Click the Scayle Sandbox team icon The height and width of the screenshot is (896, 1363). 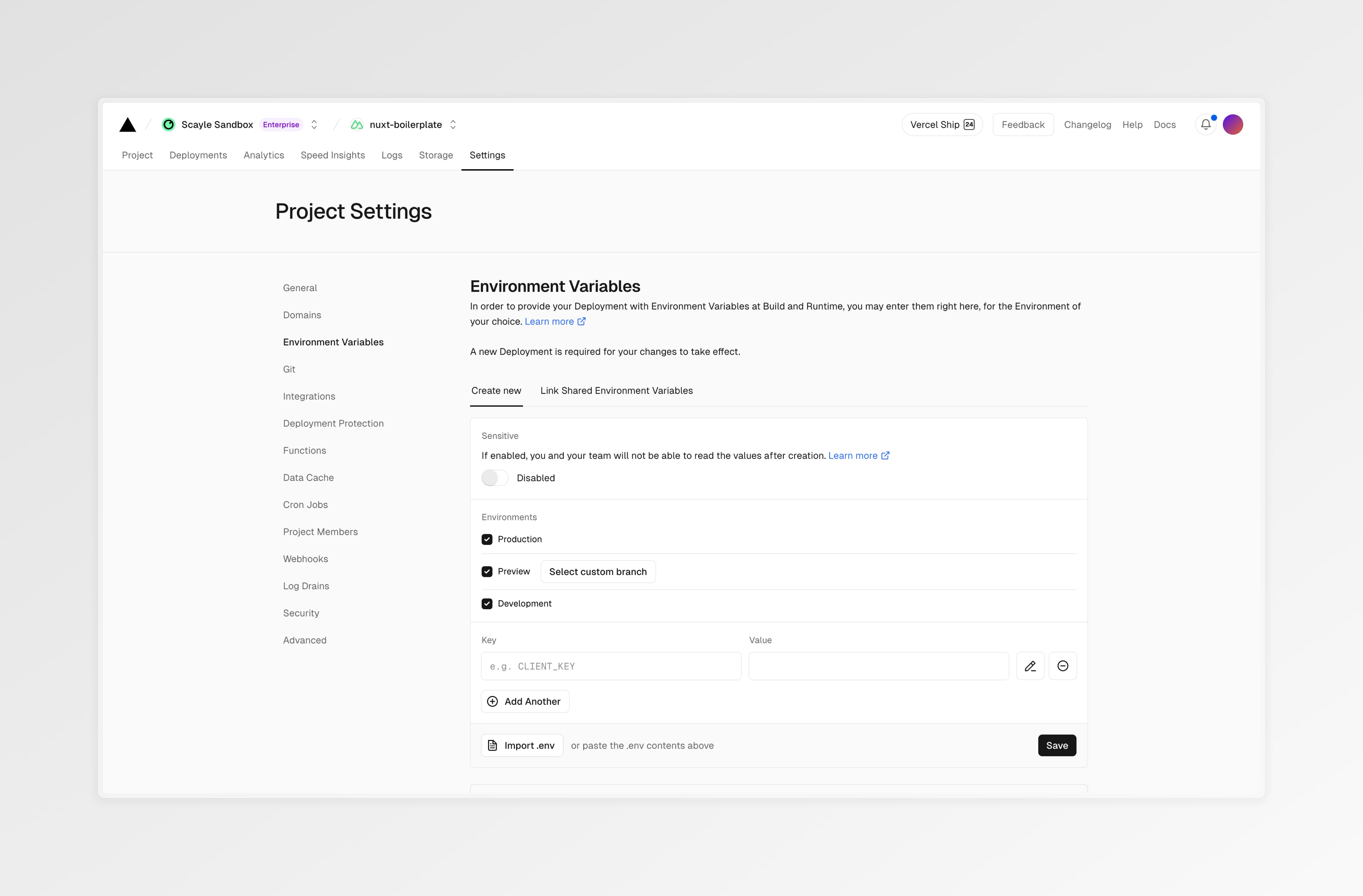click(x=168, y=124)
